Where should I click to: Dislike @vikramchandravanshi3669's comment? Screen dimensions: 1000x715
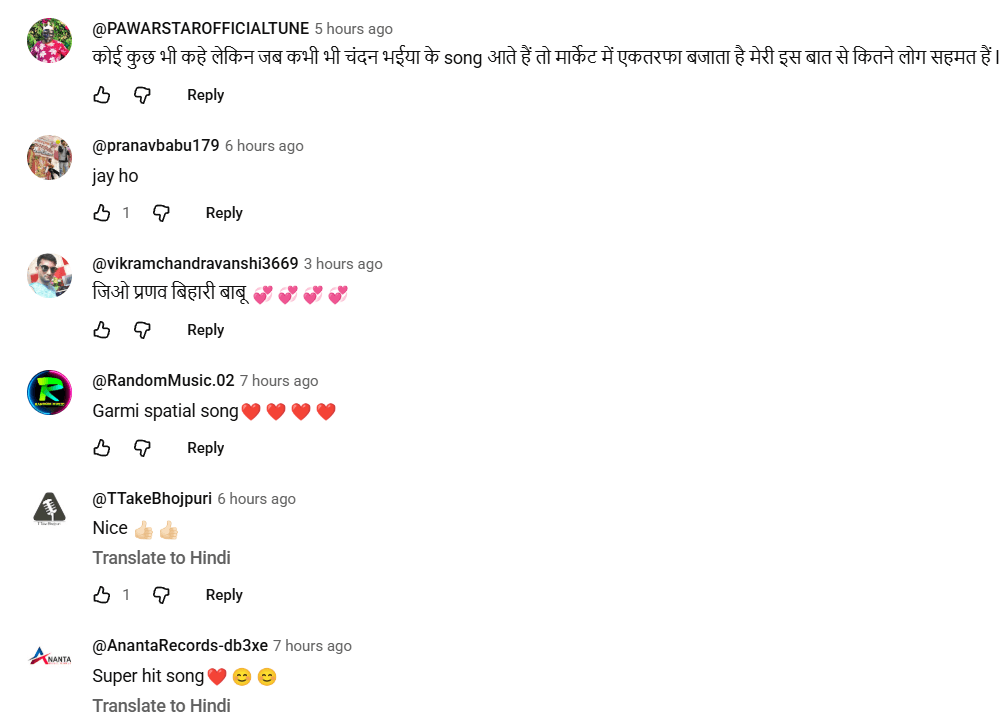[x=143, y=330]
